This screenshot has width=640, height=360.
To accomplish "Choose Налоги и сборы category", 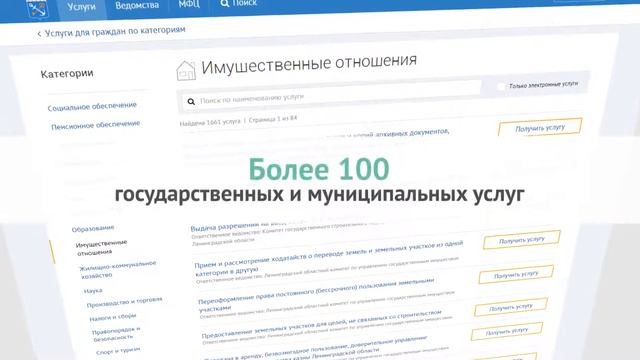I will tap(113, 317).
